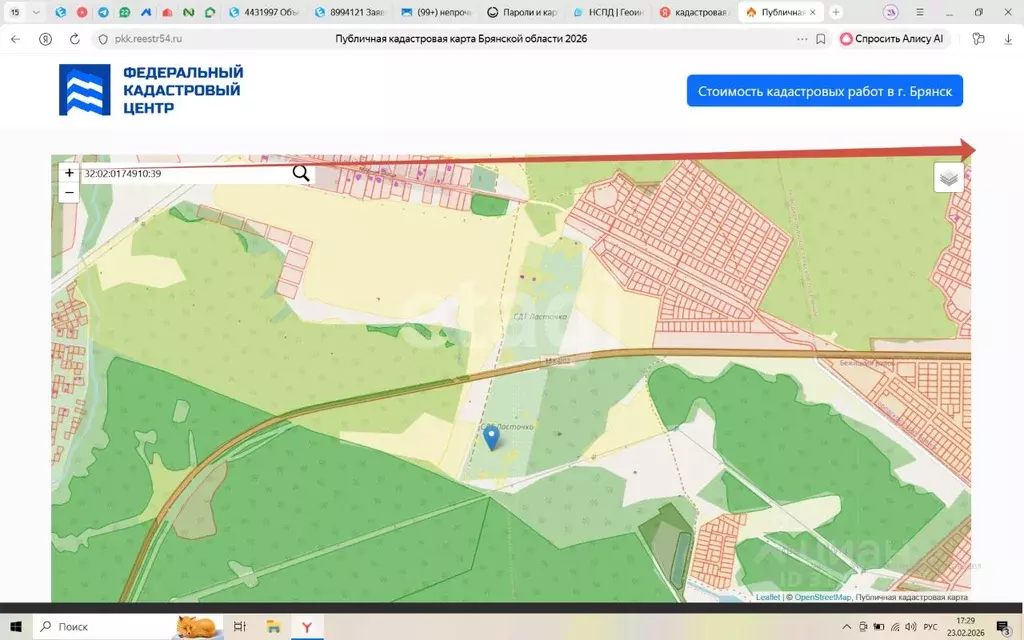Reload the page in the browser
The height and width of the screenshot is (640, 1024).
coord(74,39)
